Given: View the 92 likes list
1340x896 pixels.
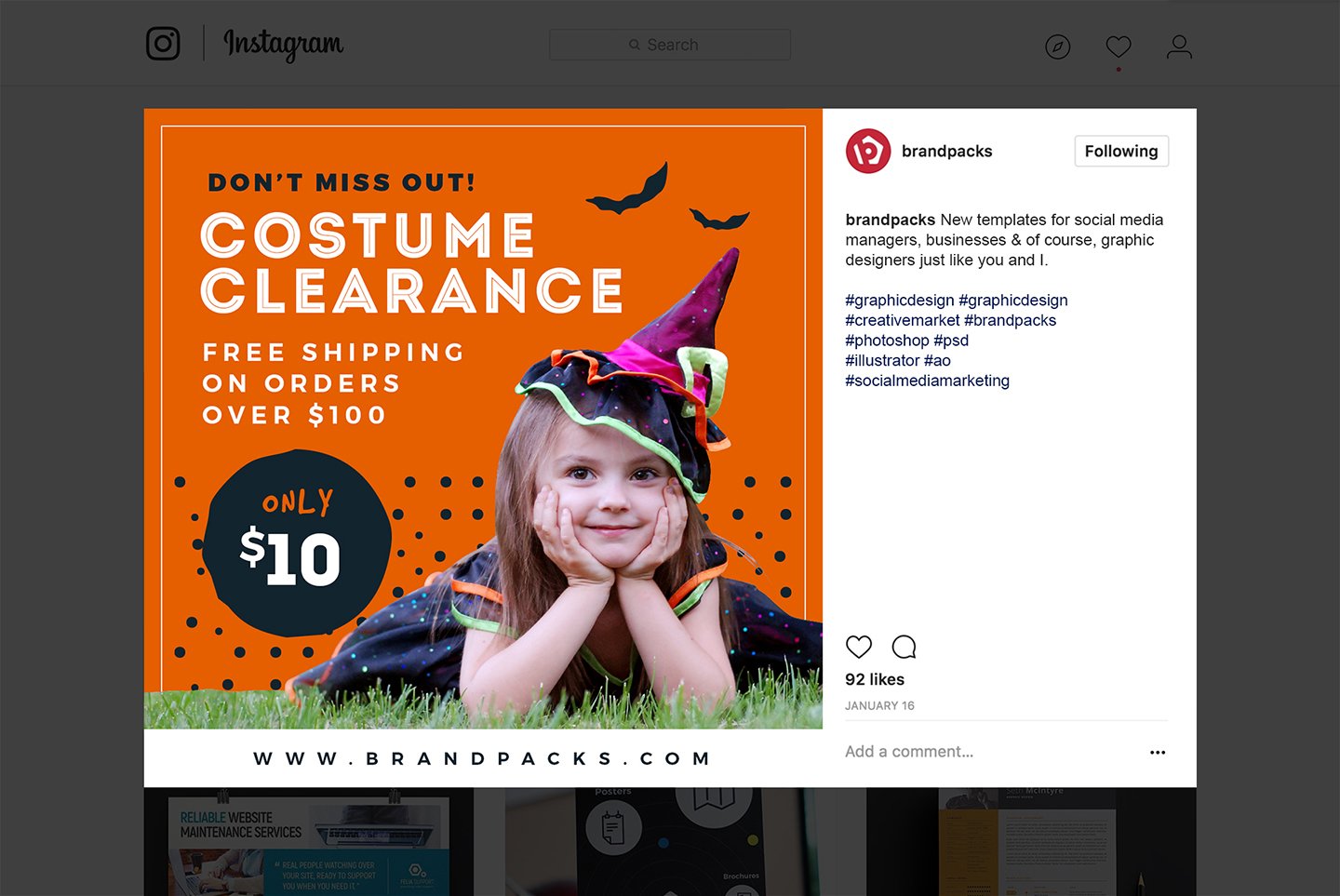Looking at the screenshot, I should click(875, 679).
